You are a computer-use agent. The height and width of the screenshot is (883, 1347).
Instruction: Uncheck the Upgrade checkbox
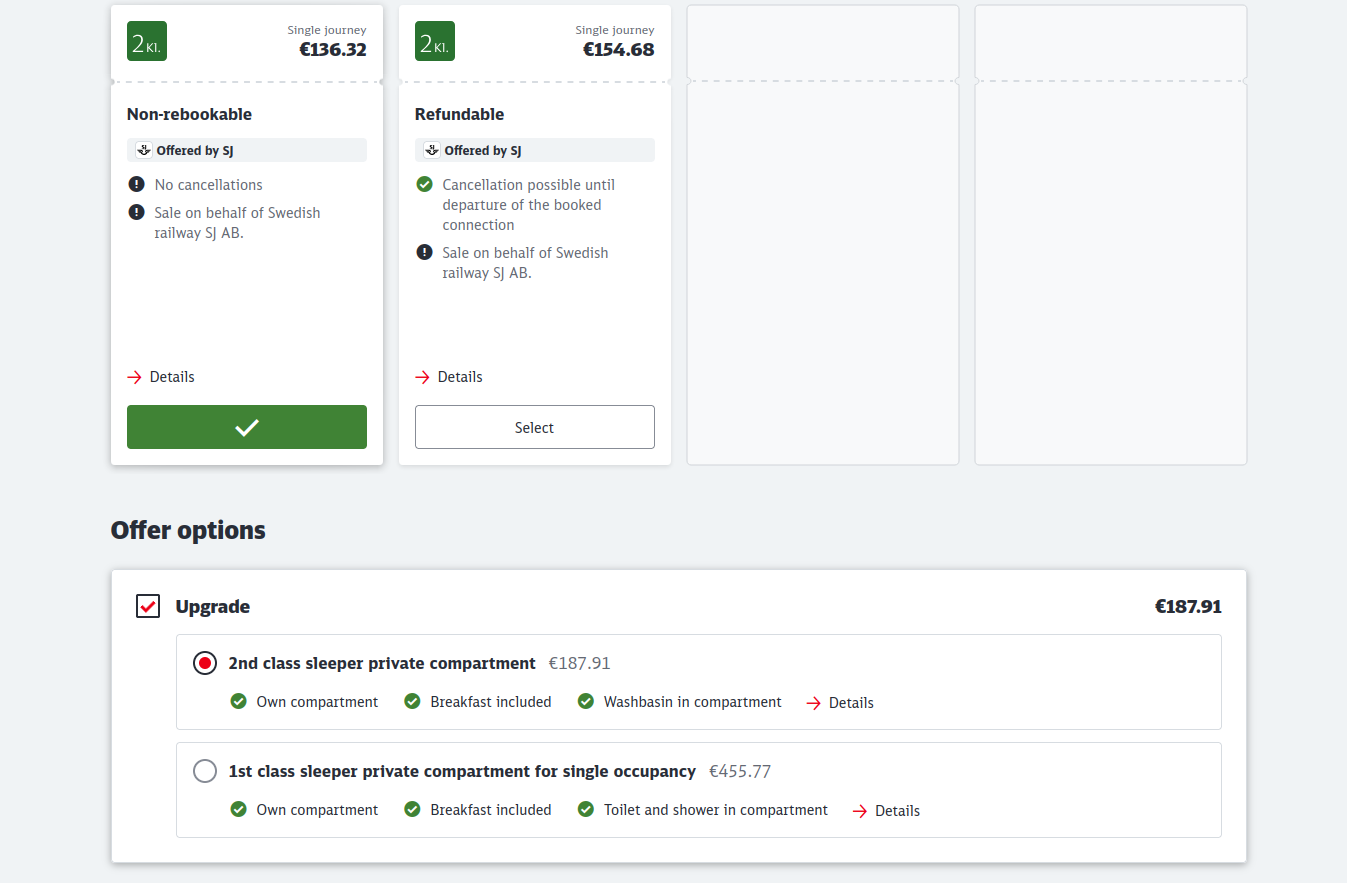[x=148, y=606]
